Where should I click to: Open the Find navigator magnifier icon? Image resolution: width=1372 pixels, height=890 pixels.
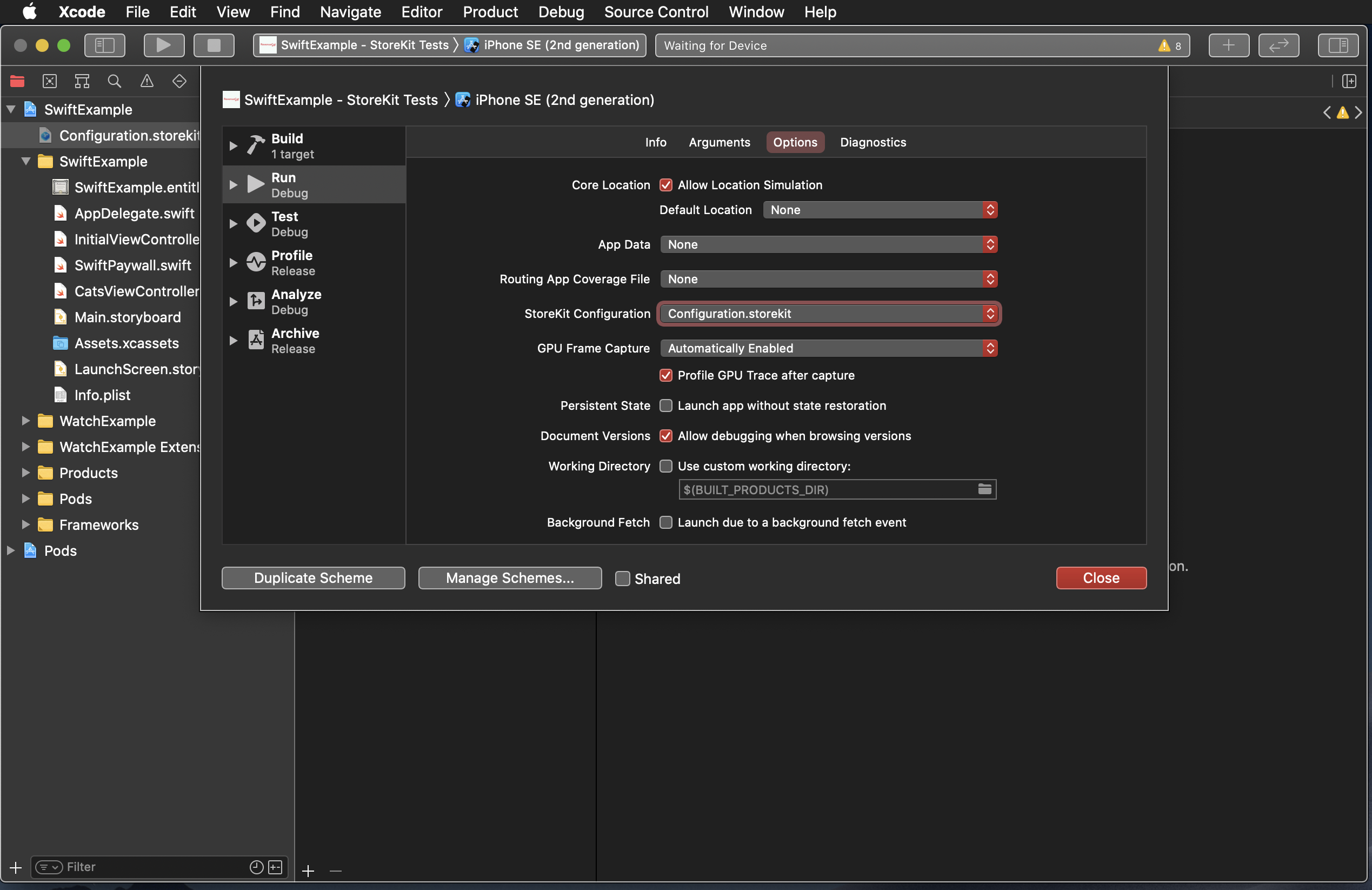coord(114,81)
